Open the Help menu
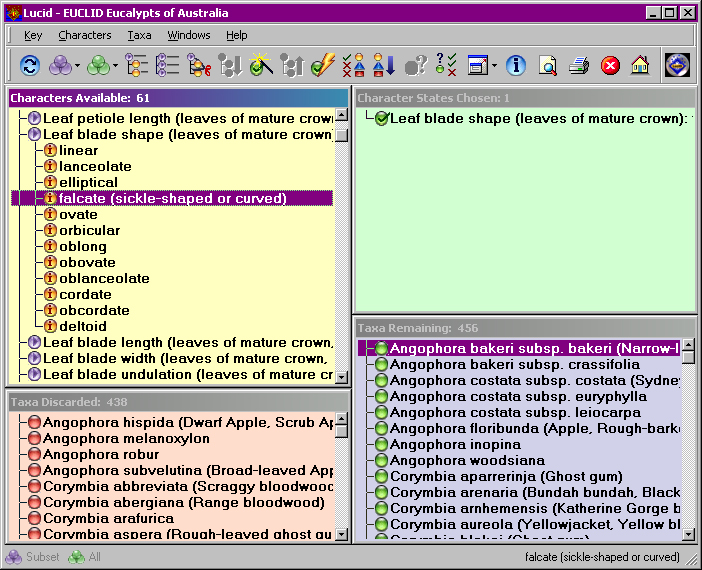The width and height of the screenshot is (702, 570). pyautogui.click(x=236, y=35)
